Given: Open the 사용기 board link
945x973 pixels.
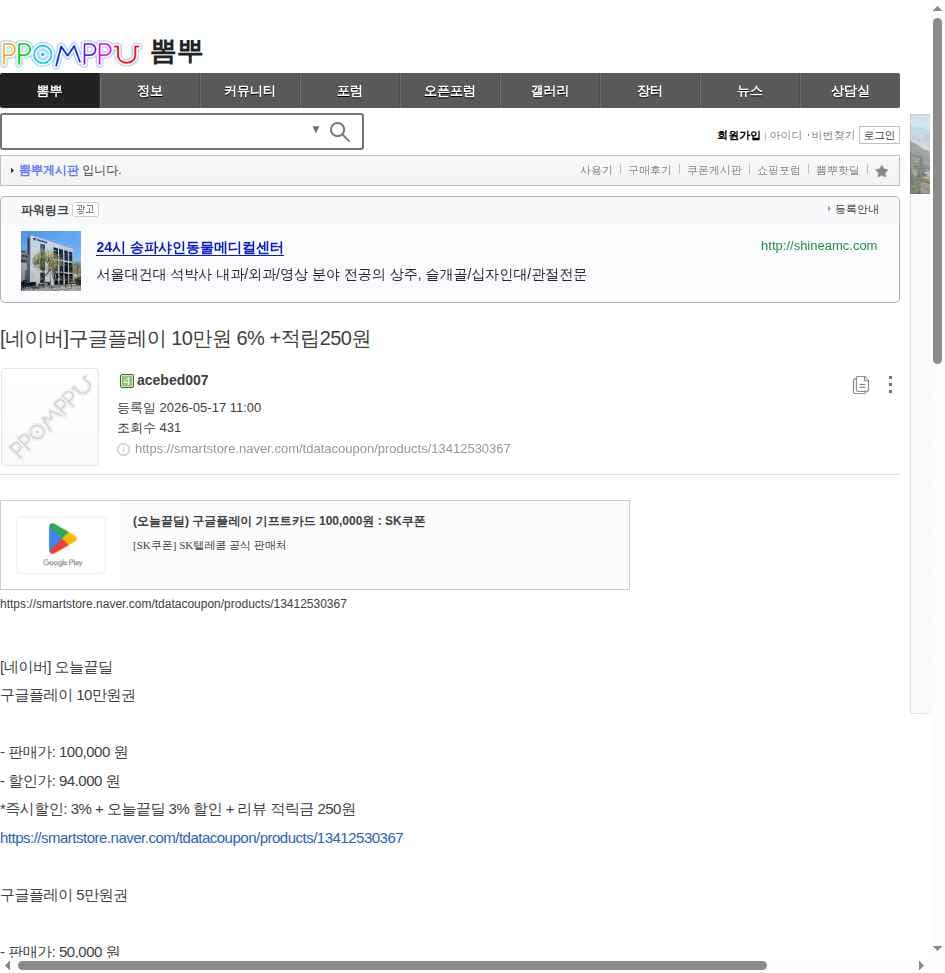Looking at the screenshot, I should [x=596, y=170].
